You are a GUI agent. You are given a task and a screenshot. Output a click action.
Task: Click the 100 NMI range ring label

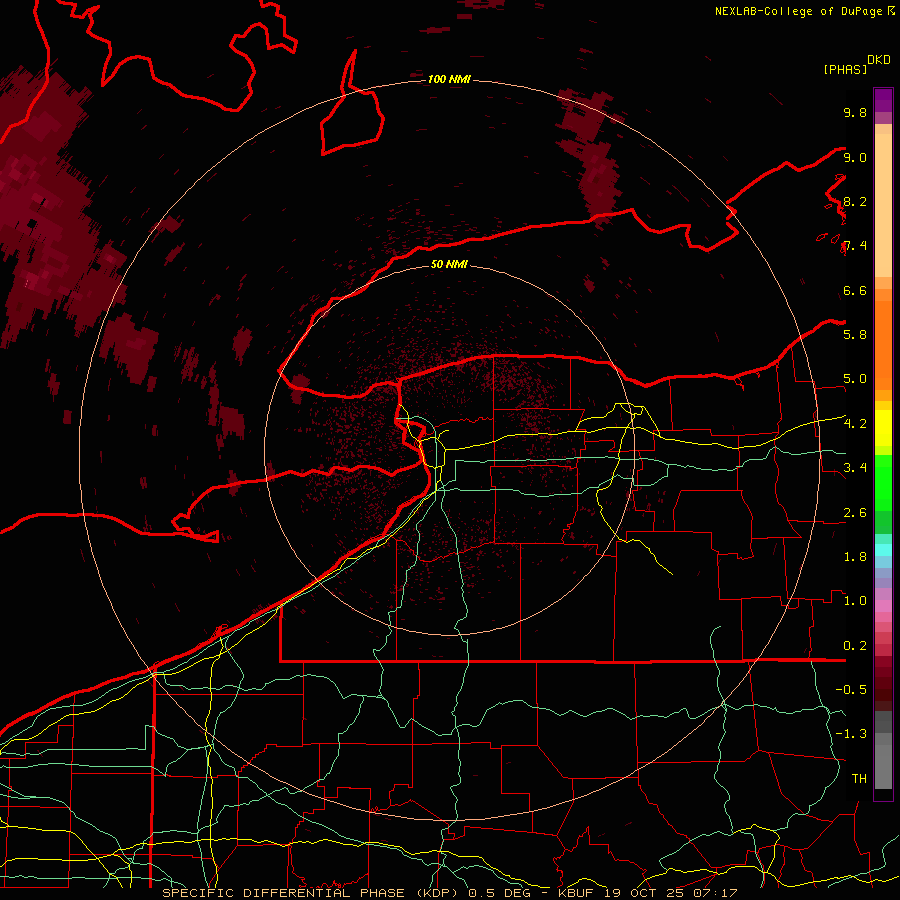click(x=449, y=79)
